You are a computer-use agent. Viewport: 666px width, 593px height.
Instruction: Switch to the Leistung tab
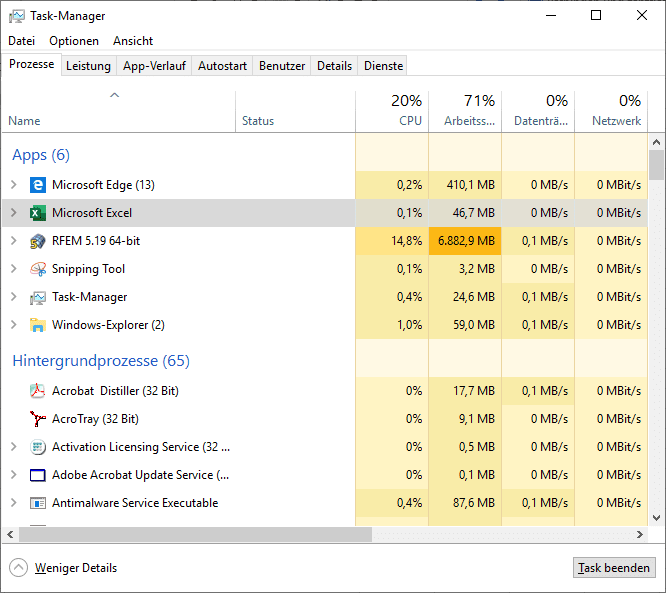[x=88, y=66]
